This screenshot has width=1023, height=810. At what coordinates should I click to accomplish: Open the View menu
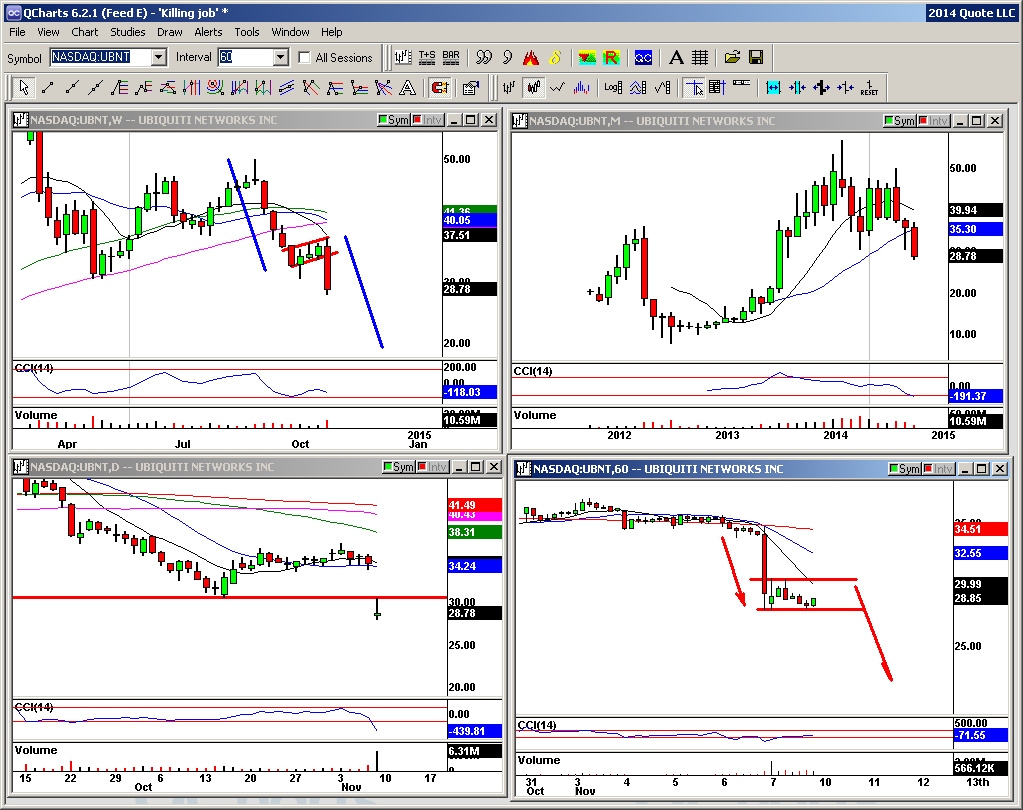48,32
